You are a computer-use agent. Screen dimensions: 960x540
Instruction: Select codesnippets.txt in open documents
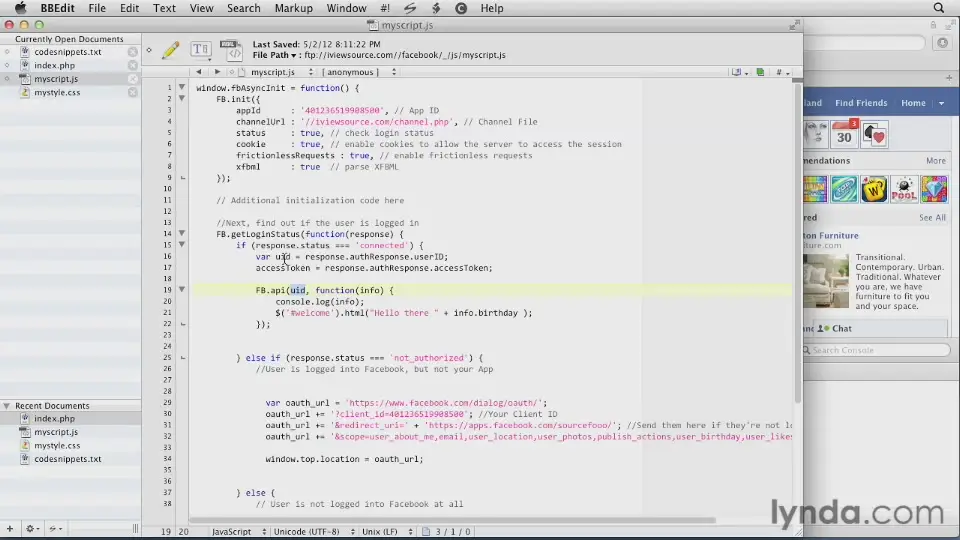pos(68,52)
